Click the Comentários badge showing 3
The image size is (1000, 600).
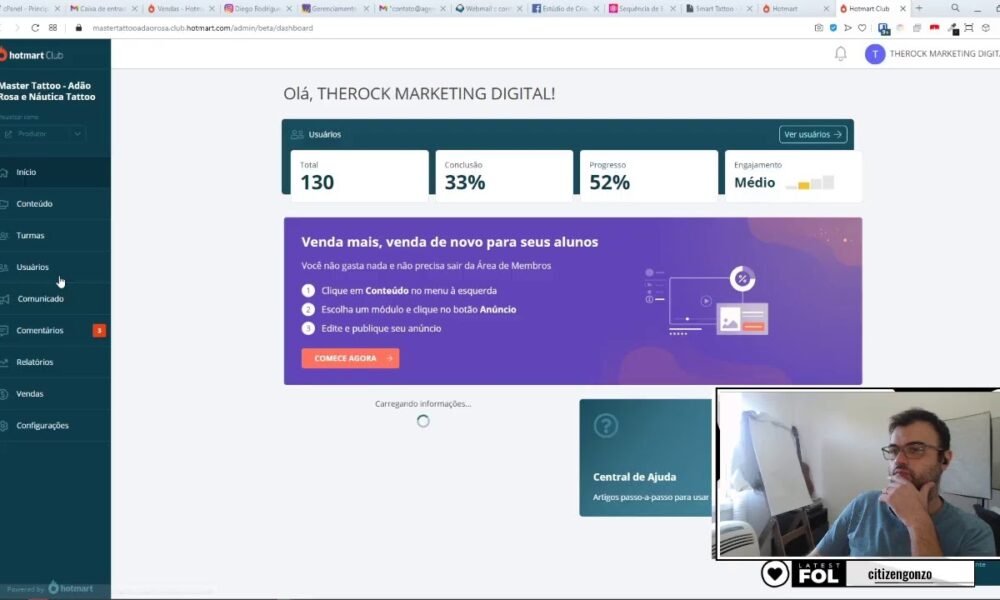coord(99,331)
